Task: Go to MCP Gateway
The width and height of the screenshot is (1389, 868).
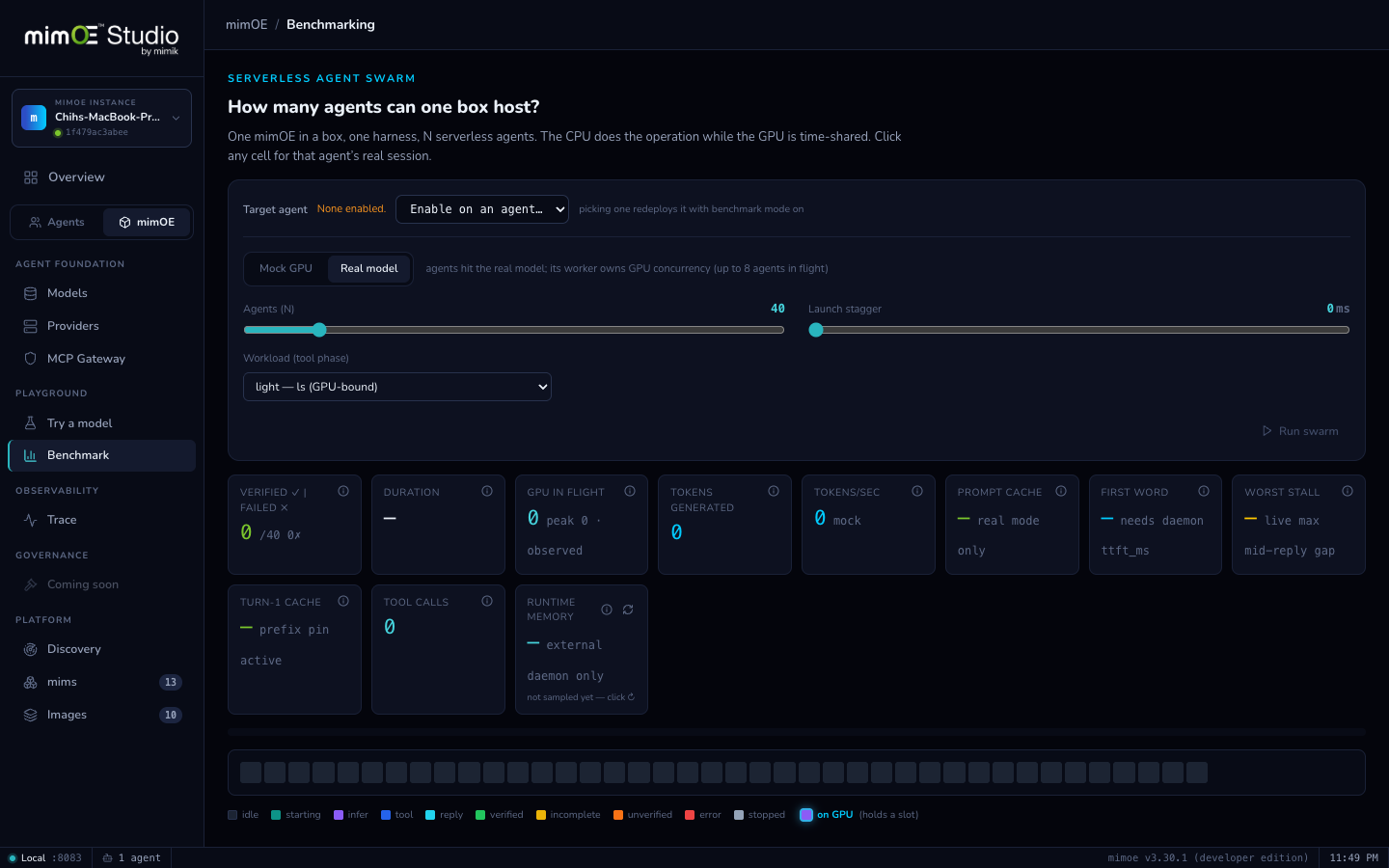Action: [x=102, y=359]
